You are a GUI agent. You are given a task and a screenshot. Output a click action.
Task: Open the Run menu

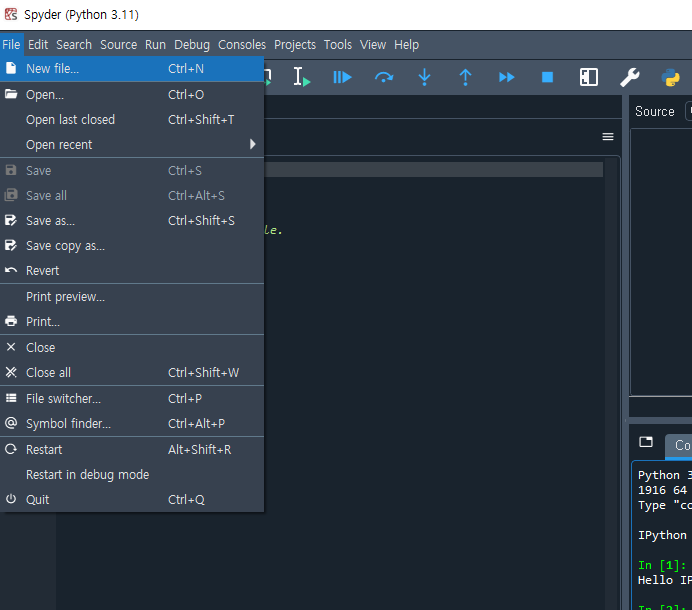coord(155,45)
